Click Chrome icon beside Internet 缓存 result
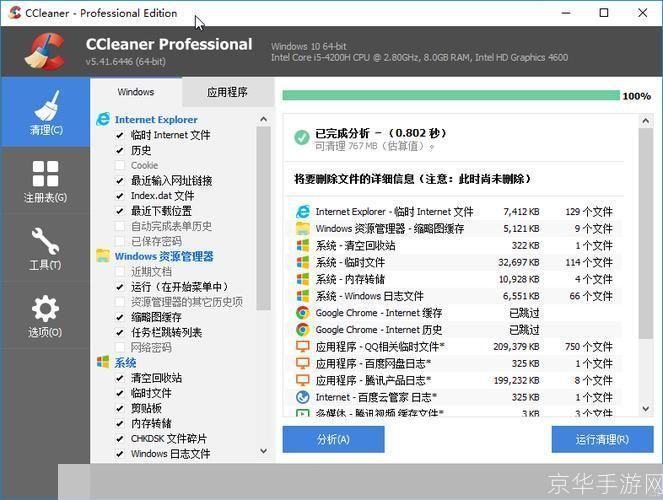Image resolution: width=663 pixels, height=500 pixels. click(303, 313)
